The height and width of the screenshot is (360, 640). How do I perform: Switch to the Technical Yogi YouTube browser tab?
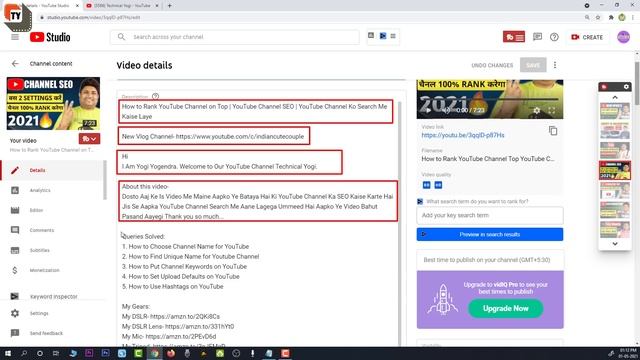pyautogui.click(x=122, y=6)
